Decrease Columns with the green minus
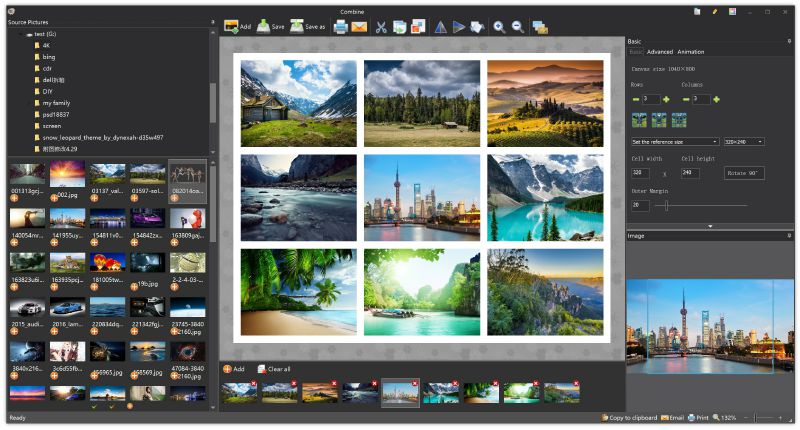800x430 pixels. [x=686, y=99]
